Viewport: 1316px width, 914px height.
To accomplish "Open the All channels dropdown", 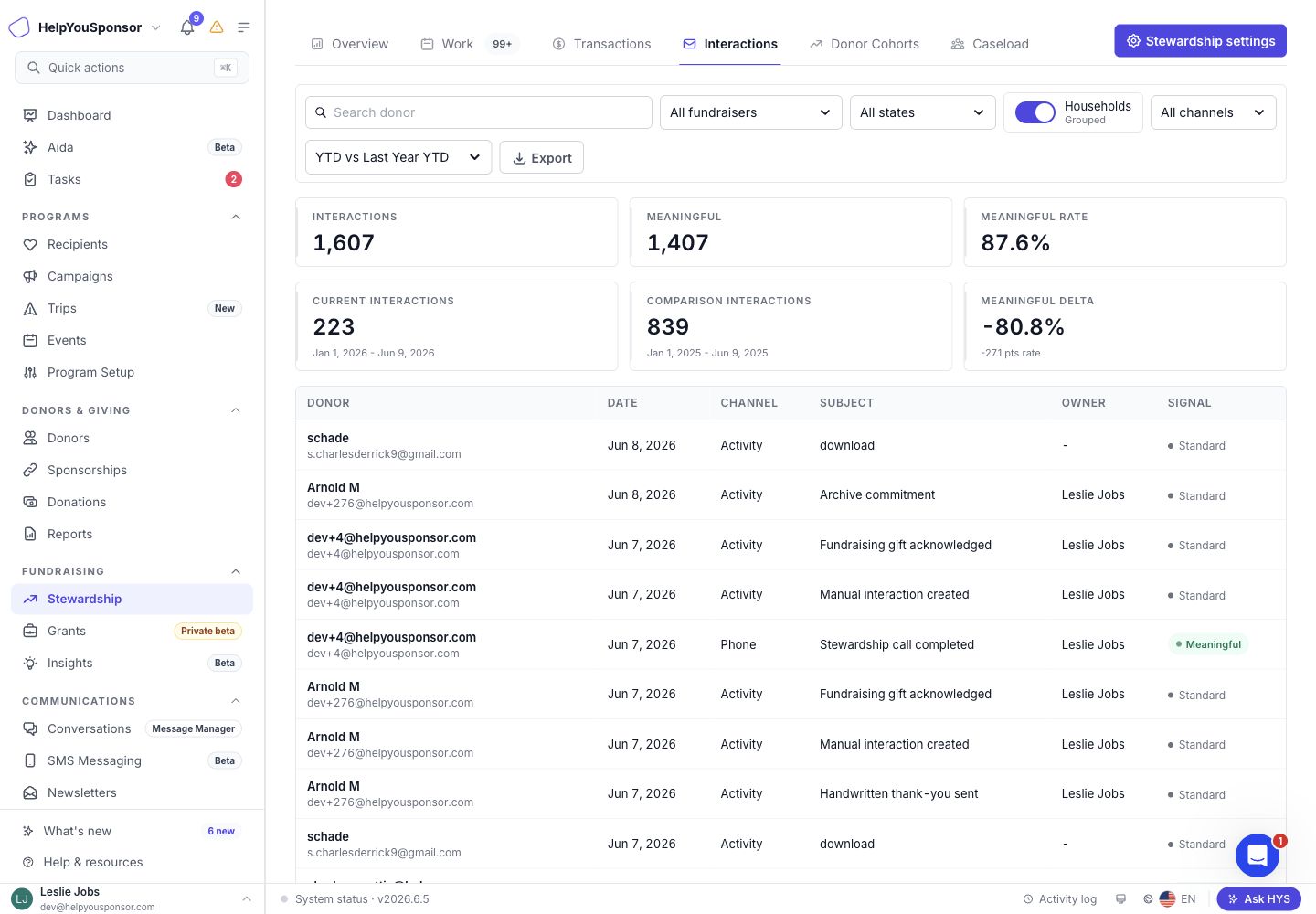I will point(1213,112).
